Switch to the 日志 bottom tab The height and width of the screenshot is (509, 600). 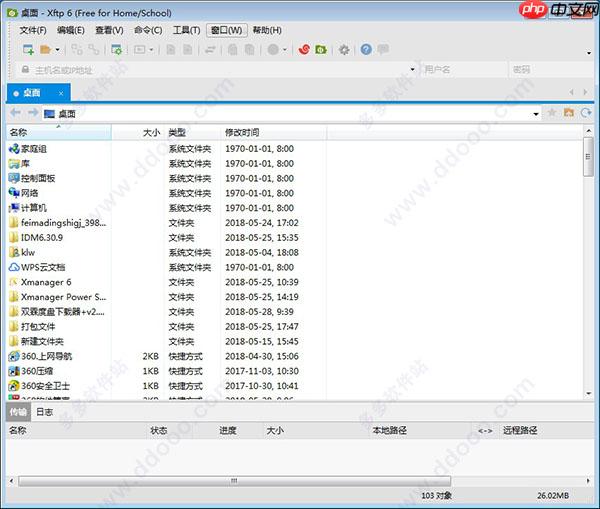point(44,412)
